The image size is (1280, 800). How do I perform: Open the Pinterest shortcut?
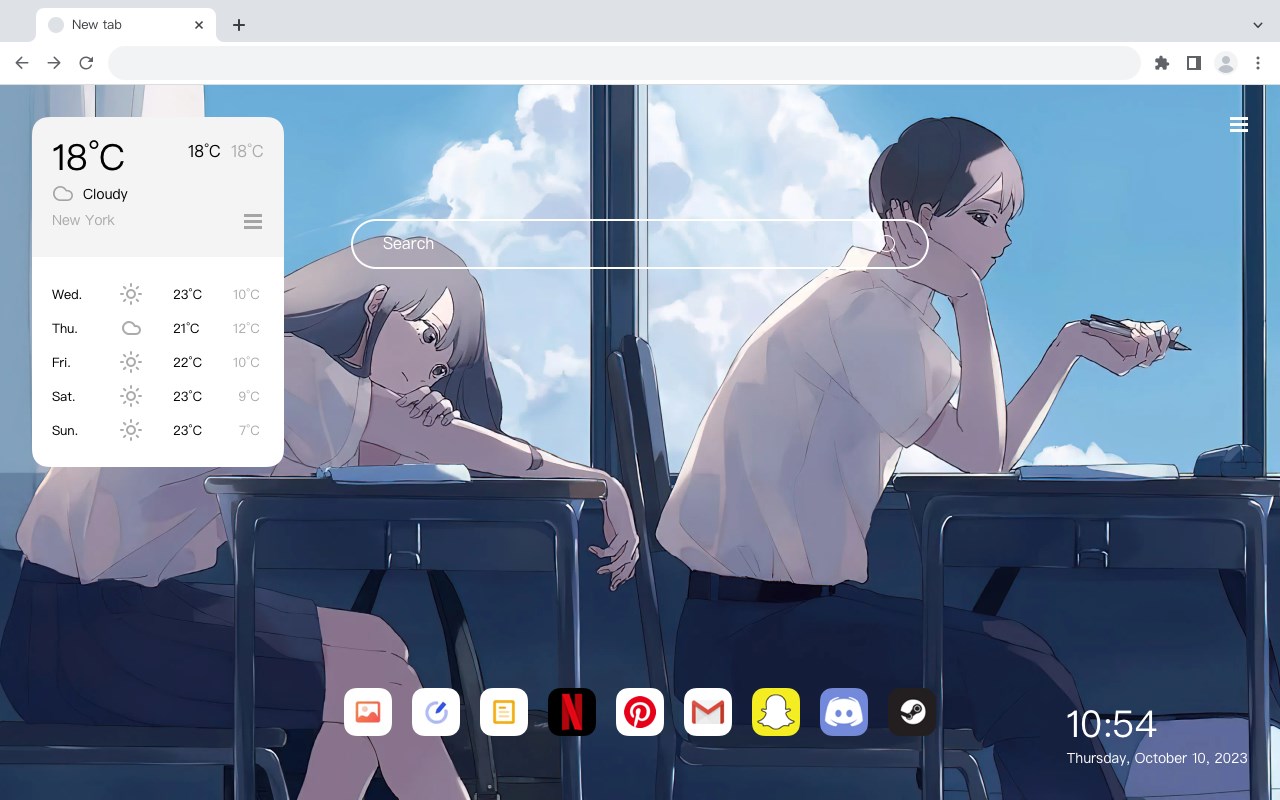coord(640,712)
